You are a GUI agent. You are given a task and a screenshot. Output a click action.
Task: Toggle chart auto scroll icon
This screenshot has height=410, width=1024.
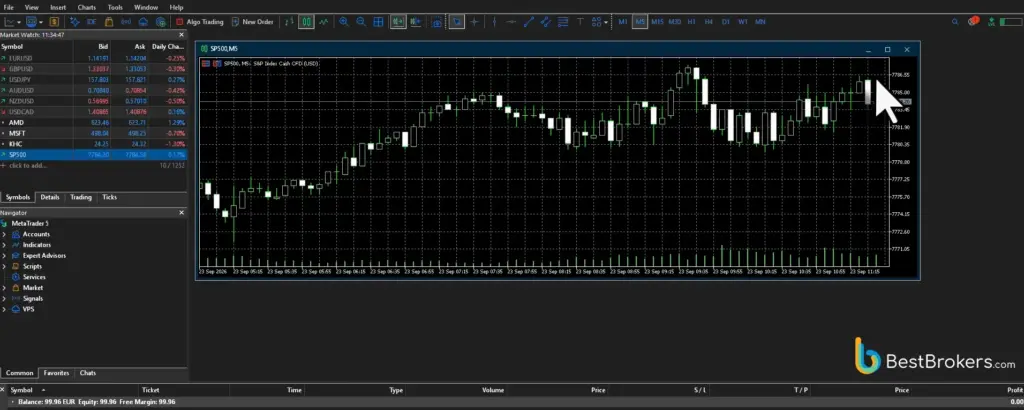pyautogui.click(x=398, y=22)
